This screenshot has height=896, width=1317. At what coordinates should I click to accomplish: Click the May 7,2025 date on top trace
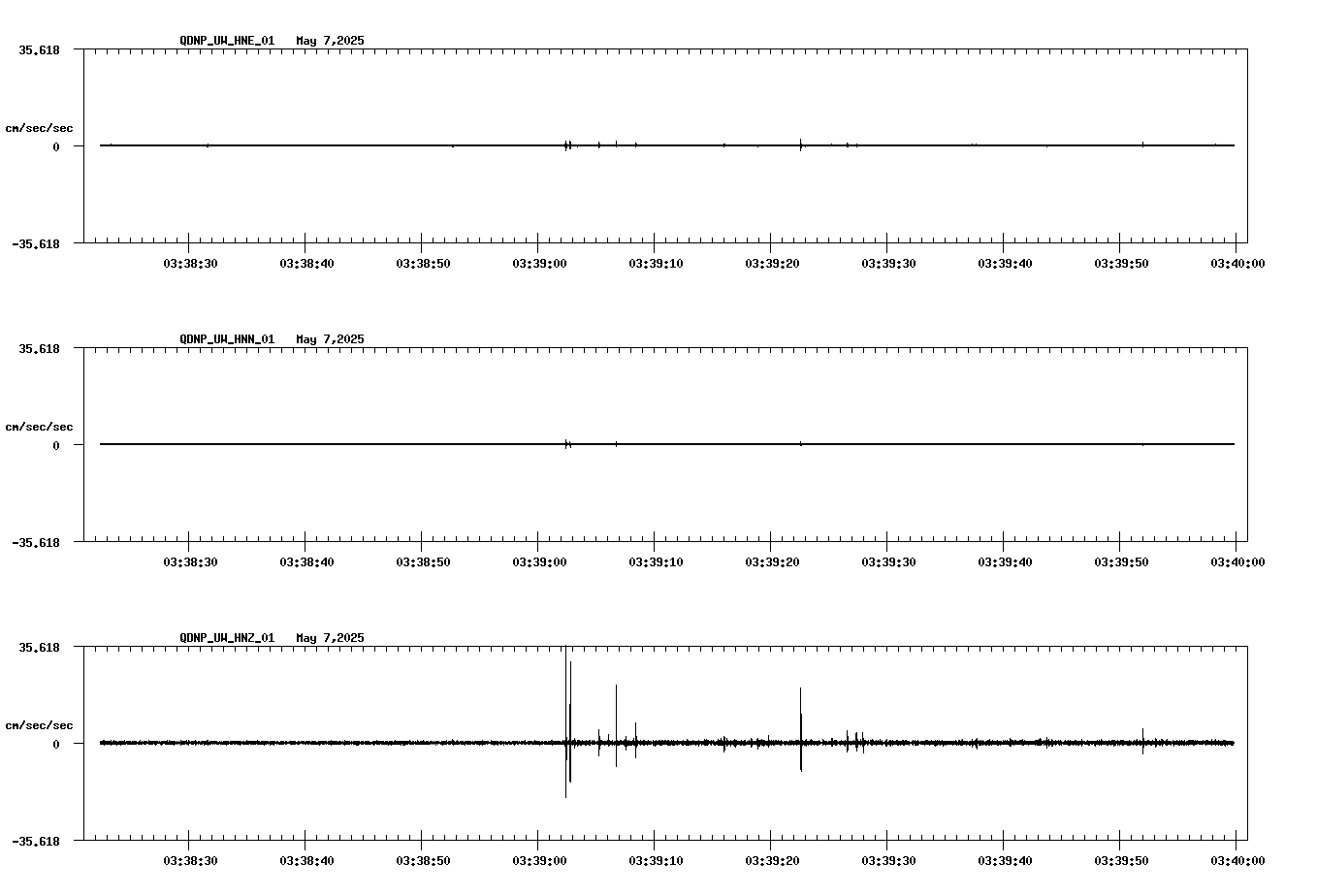(329, 41)
